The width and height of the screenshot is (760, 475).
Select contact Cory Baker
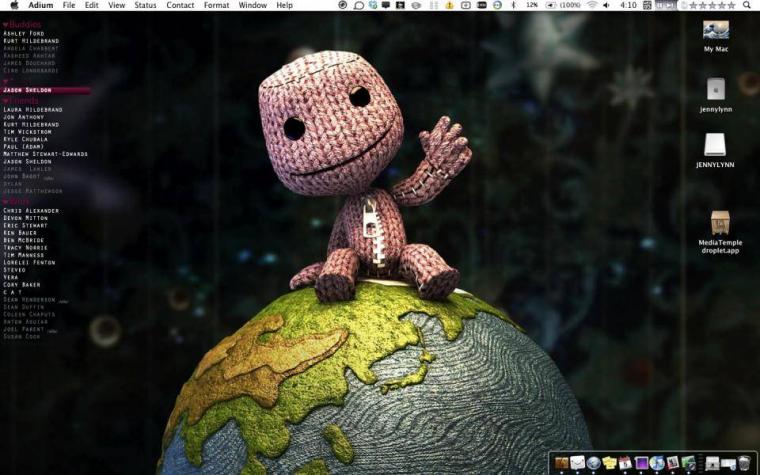(x=22, y=285)
